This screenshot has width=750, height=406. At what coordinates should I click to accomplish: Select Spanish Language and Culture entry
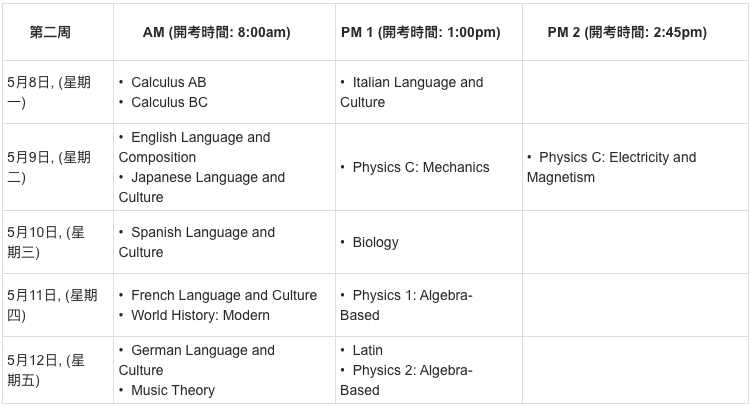click(x=197, y=242)
